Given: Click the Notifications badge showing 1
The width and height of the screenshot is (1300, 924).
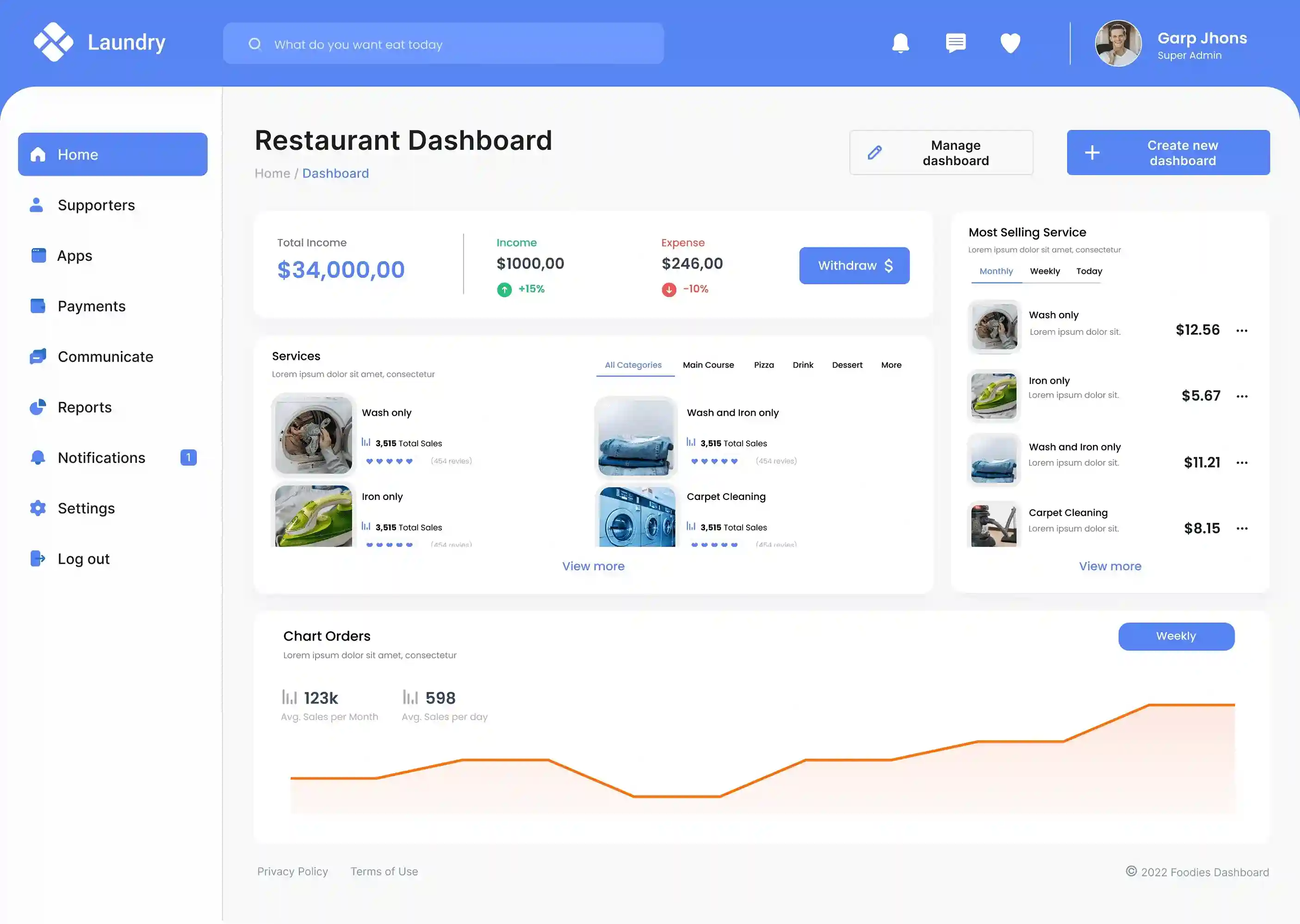Looking at the screenshot, I should tap(188, 457).
